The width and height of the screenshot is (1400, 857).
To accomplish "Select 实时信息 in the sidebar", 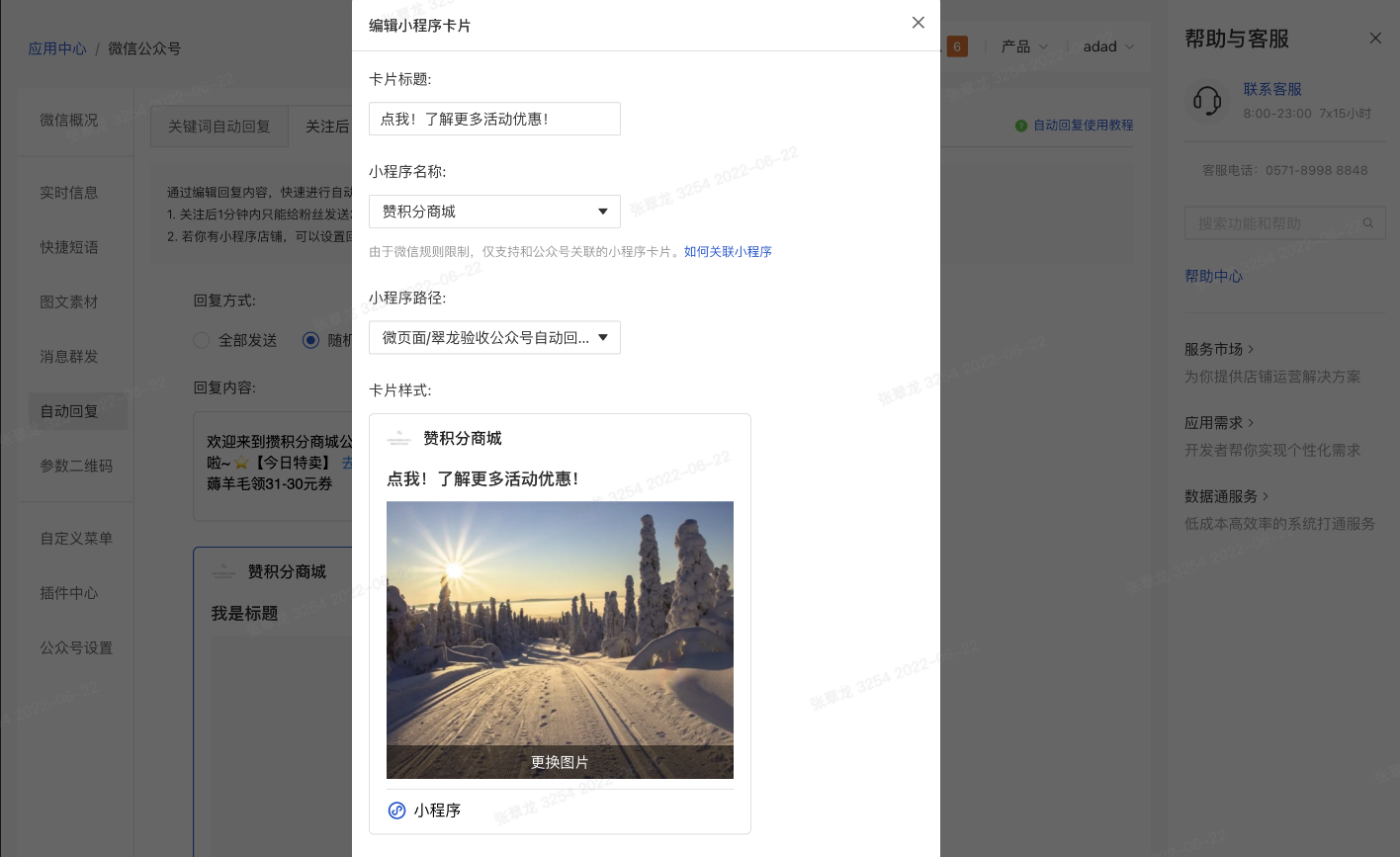I will click(x=69, y=193).
